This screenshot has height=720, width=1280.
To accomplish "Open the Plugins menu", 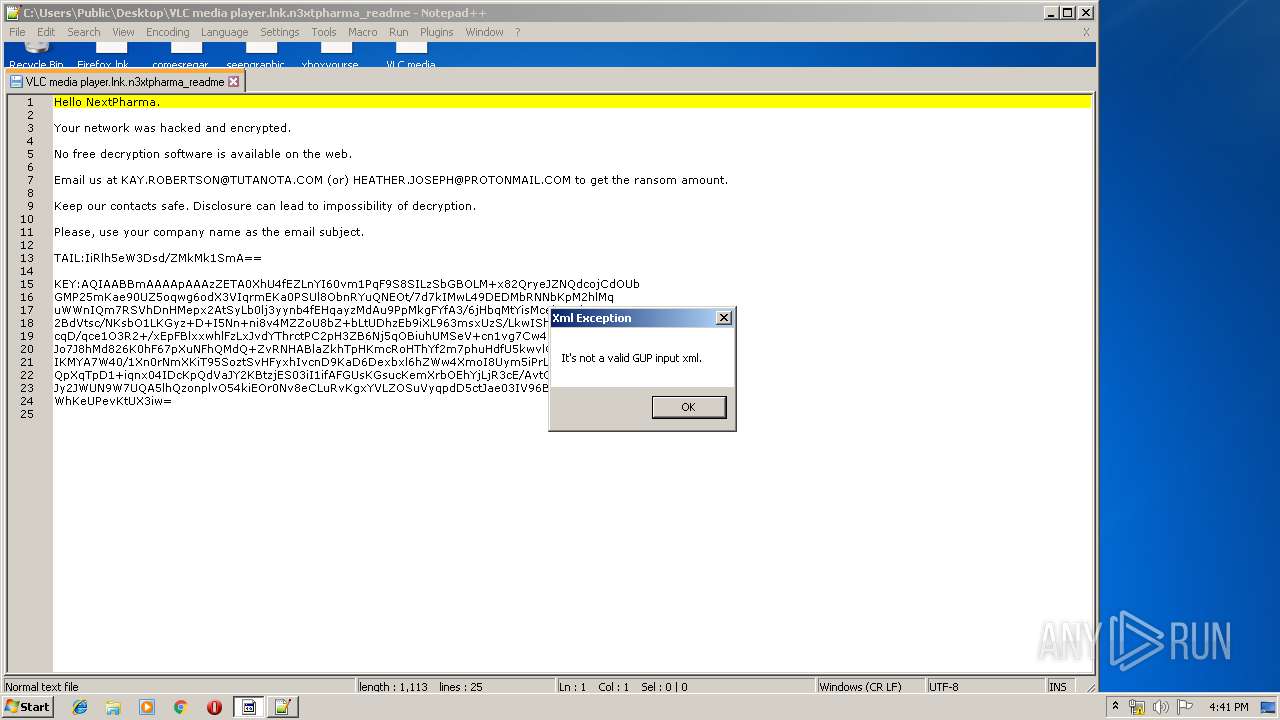I will [437, 32].
